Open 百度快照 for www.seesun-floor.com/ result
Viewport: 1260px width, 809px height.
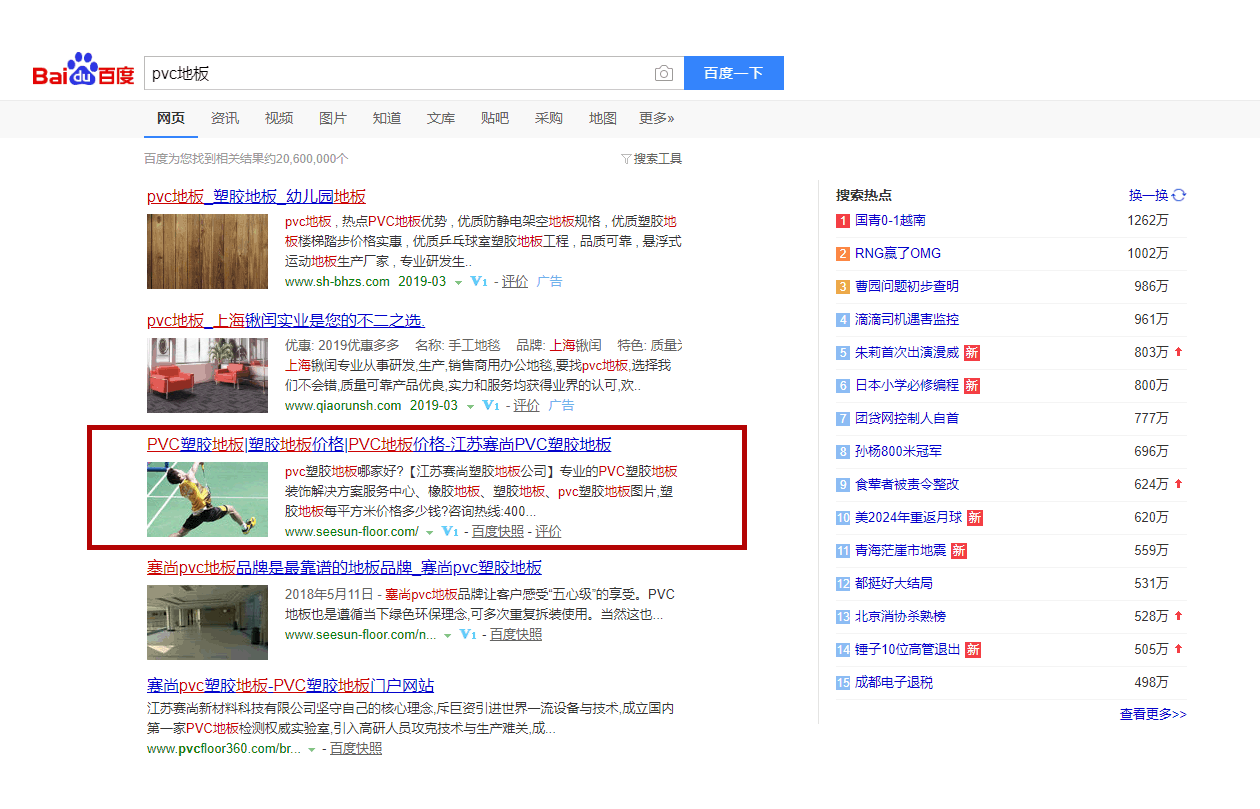click(498, 532)
